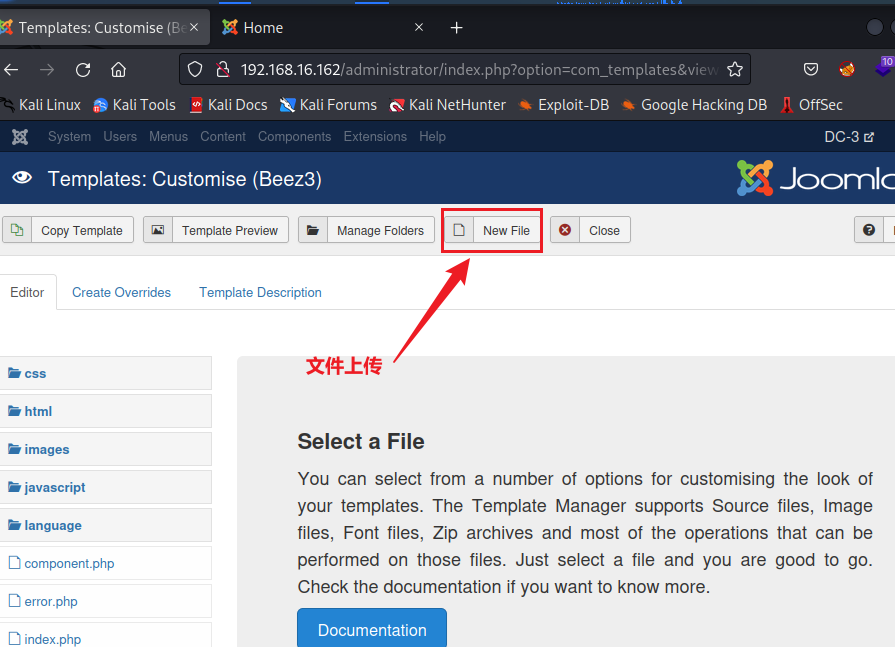
Task: Switch to the Template Description tab
Action: 260,292
